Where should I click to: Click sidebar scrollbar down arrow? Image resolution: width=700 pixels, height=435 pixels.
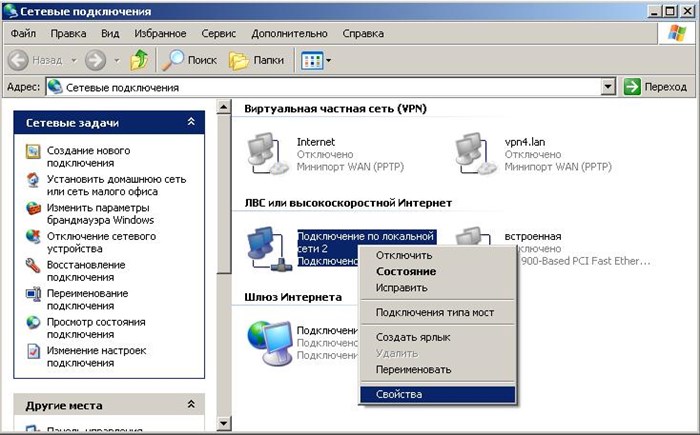[x=223, y=422]
